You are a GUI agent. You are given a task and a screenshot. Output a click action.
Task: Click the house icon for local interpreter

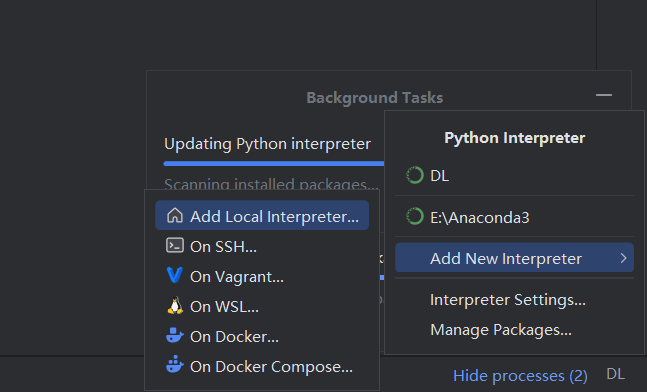[x=175, y=215]
